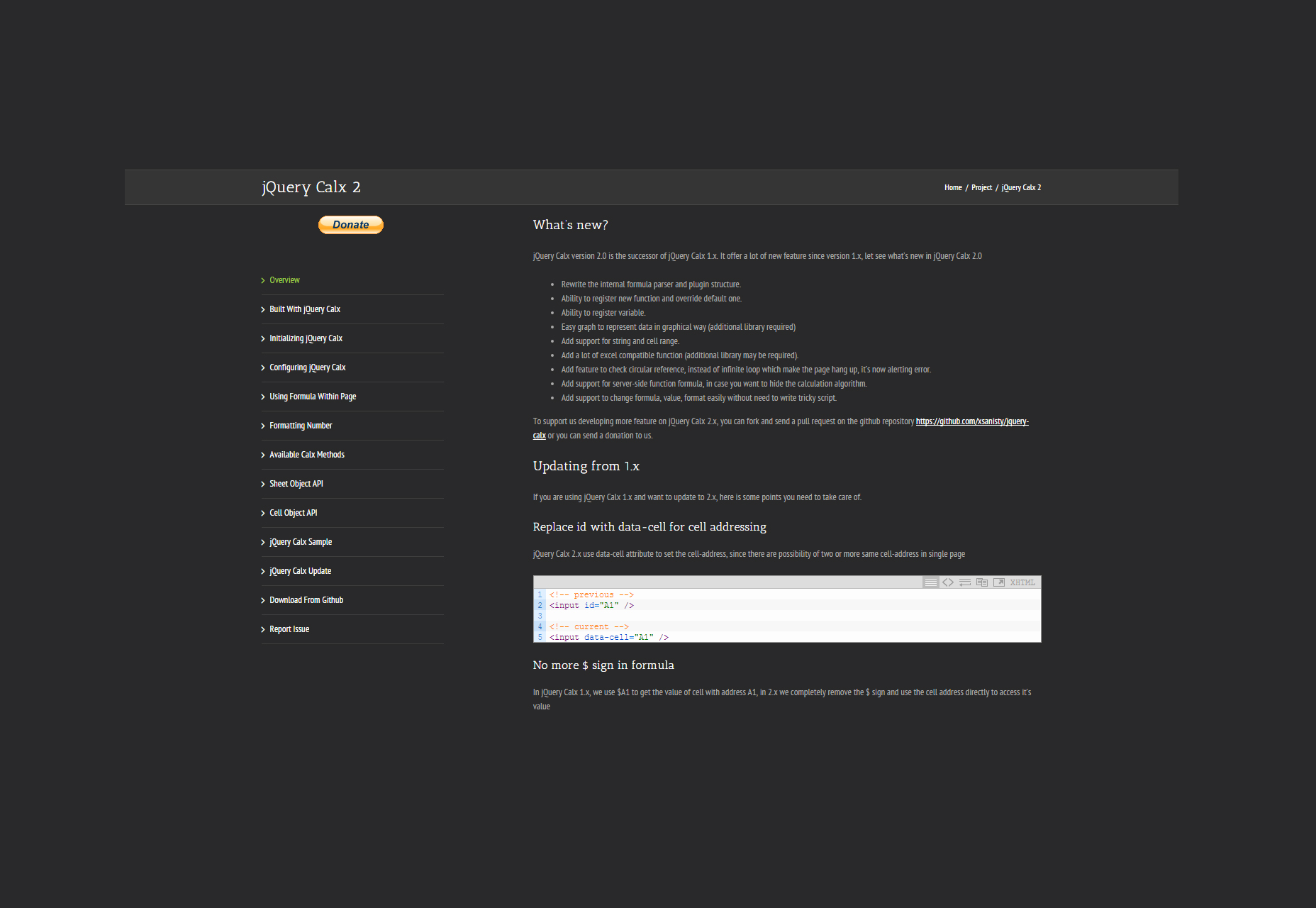Toggle line wrap icon in code toolbar
Viewport: 1316px width, 908px height.
coord(964,582)
